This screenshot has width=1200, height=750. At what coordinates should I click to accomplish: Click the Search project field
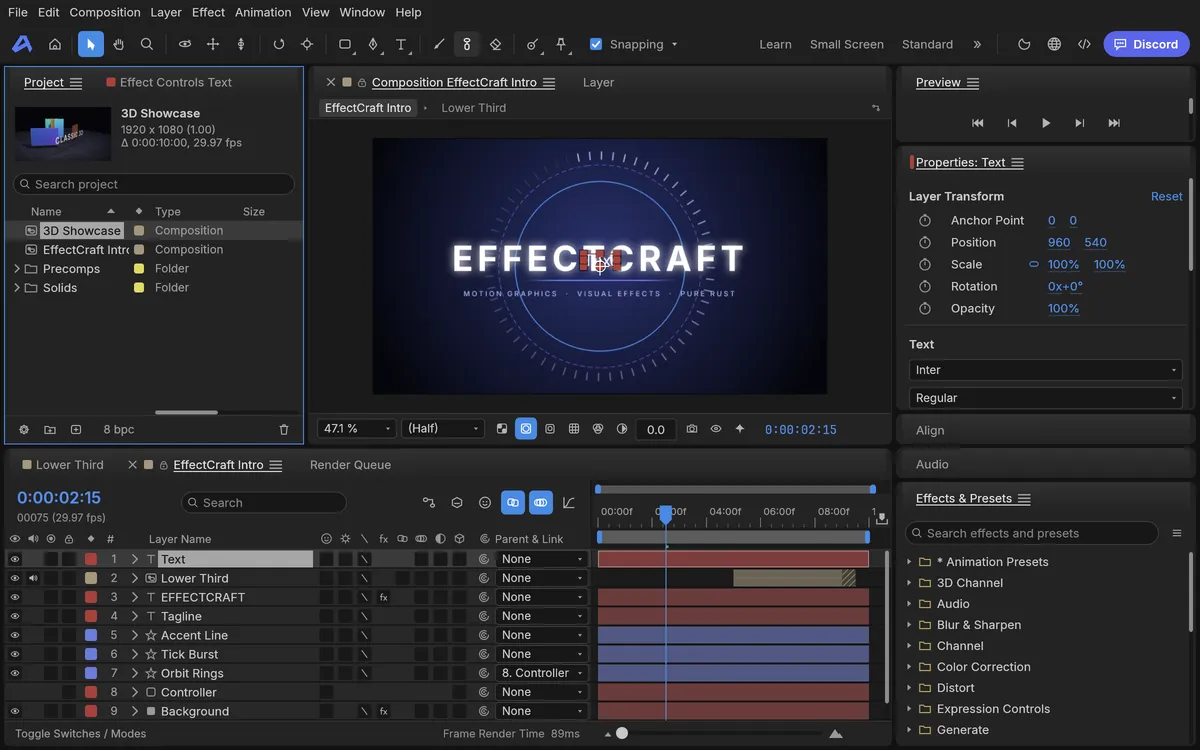(154, 184)
